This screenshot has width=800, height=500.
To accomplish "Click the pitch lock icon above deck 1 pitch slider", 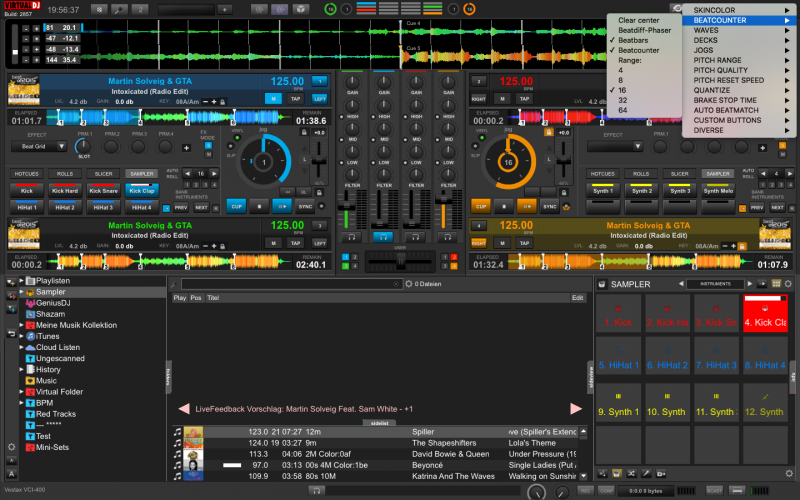I will (304, 133).
